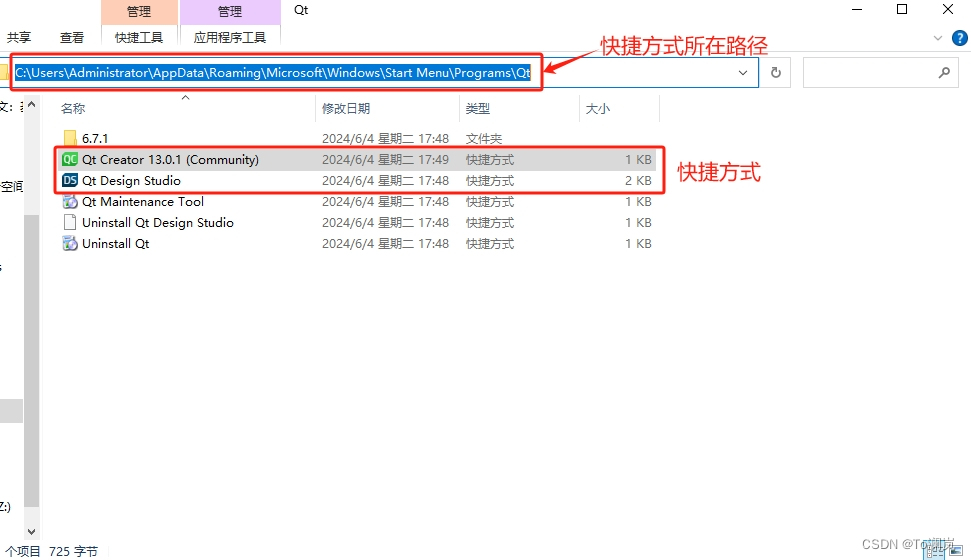Select the Qt Creator 13.0.1 shortcut icon
Viewport: 971px width, 560px height.
[70, 159]
